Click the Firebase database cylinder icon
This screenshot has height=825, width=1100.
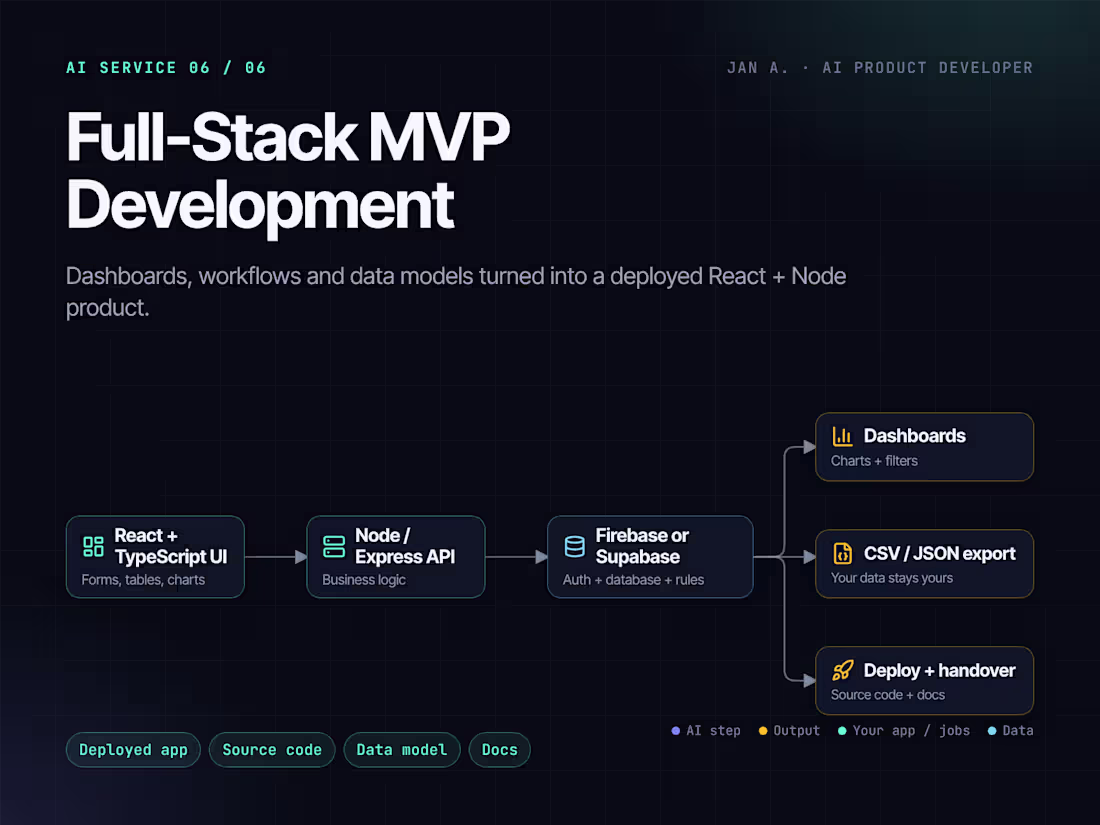575,546
